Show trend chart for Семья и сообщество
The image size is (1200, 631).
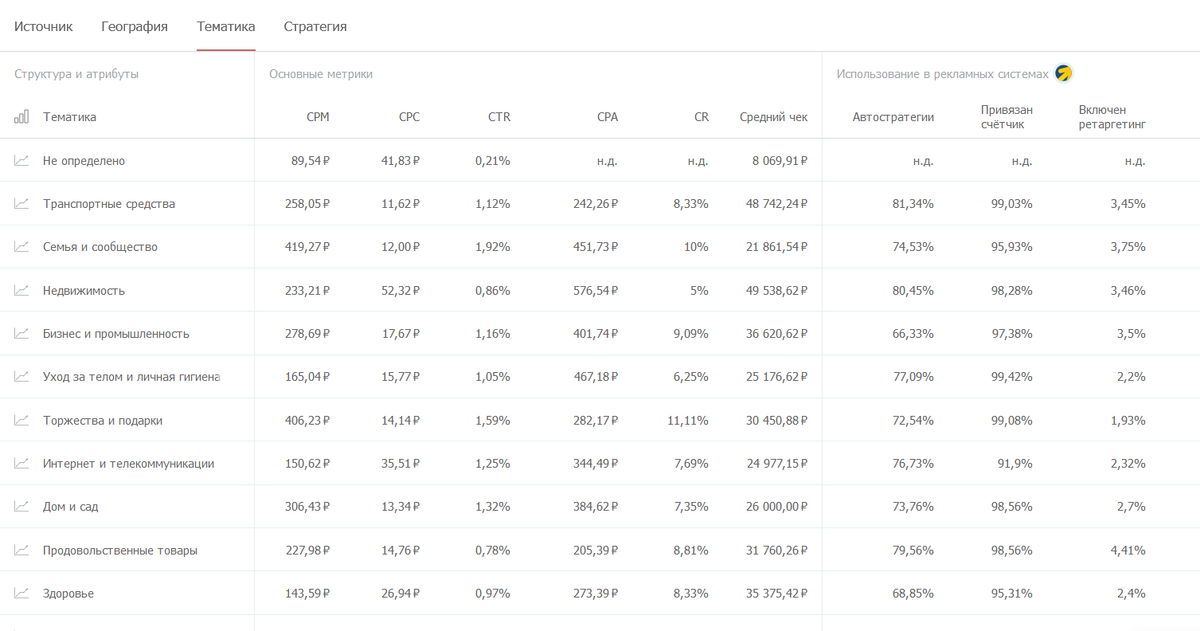pyautogui.click(x=21, y=247)
